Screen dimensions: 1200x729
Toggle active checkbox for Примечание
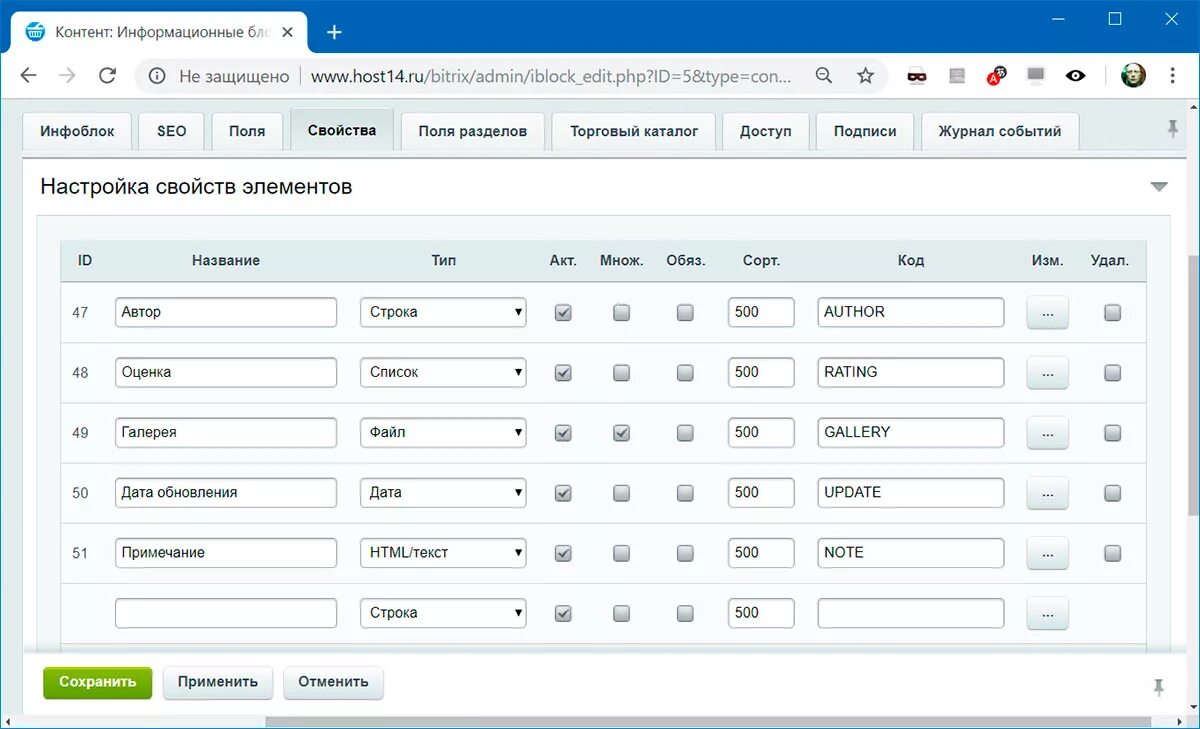point(563,553)
